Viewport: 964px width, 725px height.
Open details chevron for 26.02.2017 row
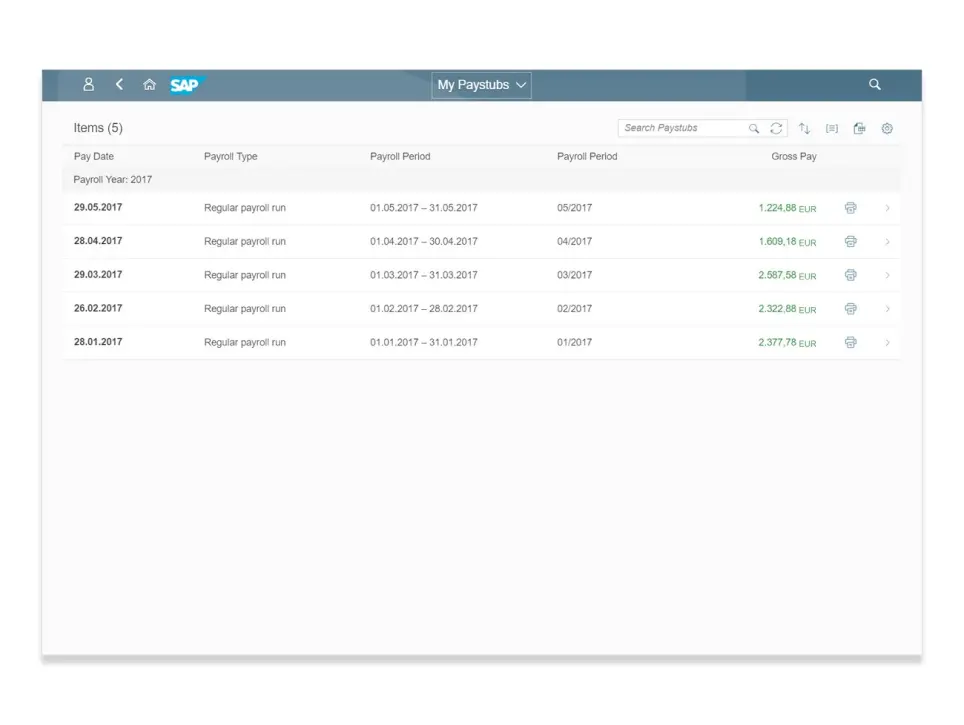(x=888, y=309)
